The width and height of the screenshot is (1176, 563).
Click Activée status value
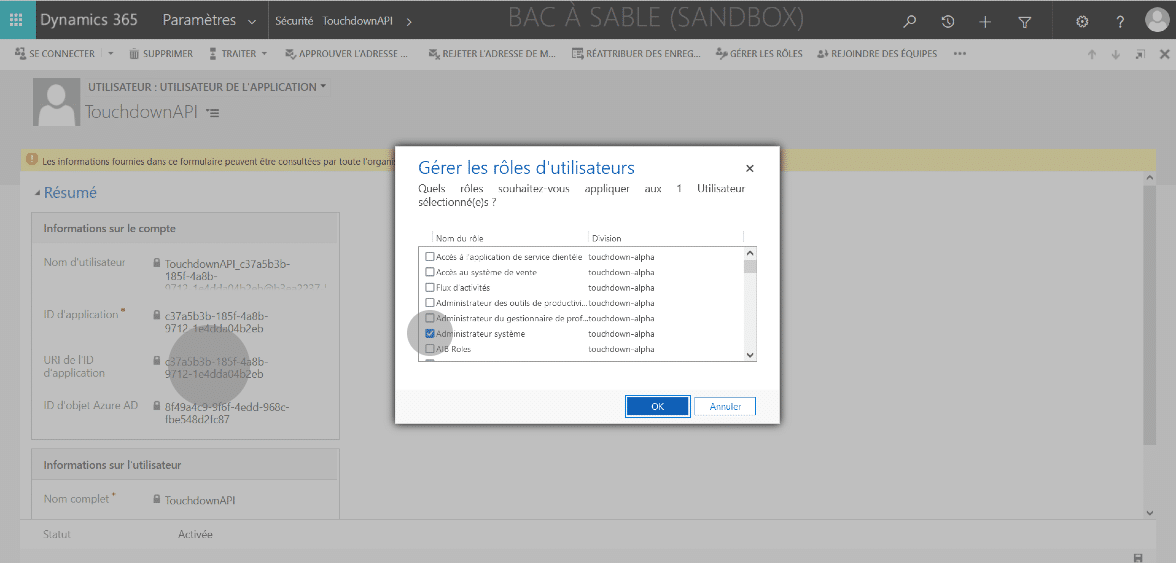point(195,535)
